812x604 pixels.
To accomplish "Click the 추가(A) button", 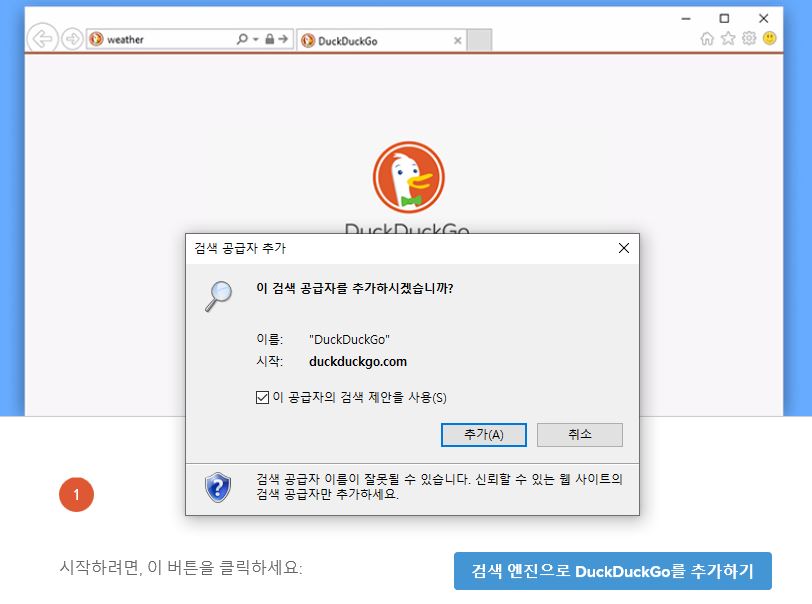I will [484, 435].
